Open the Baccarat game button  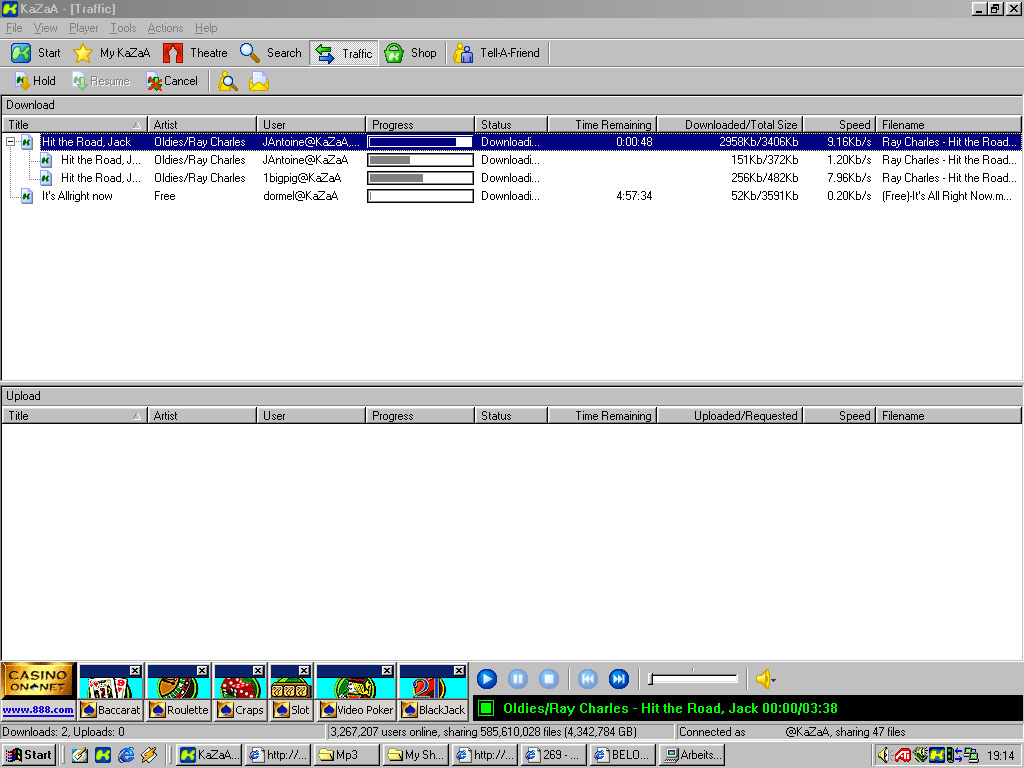[x=111, y=710]
